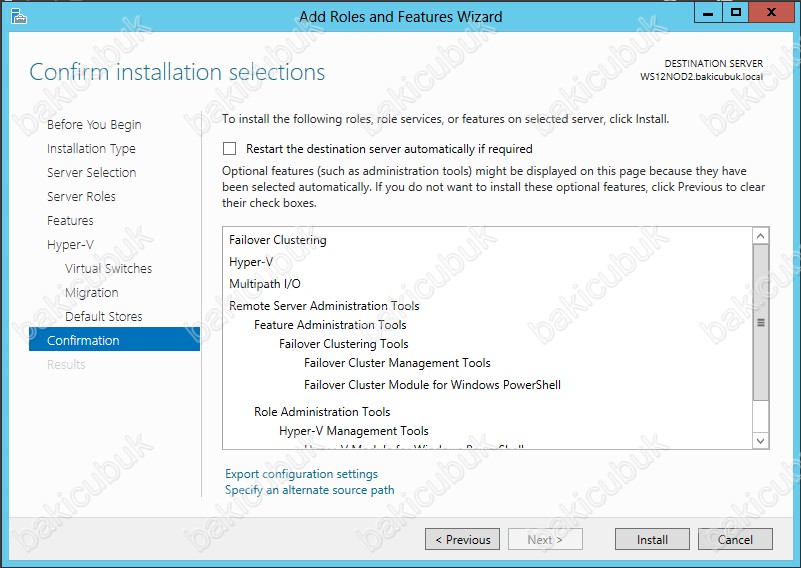
Task: Close the Add Roles and Features Wizard
Action: click(771, 13)
